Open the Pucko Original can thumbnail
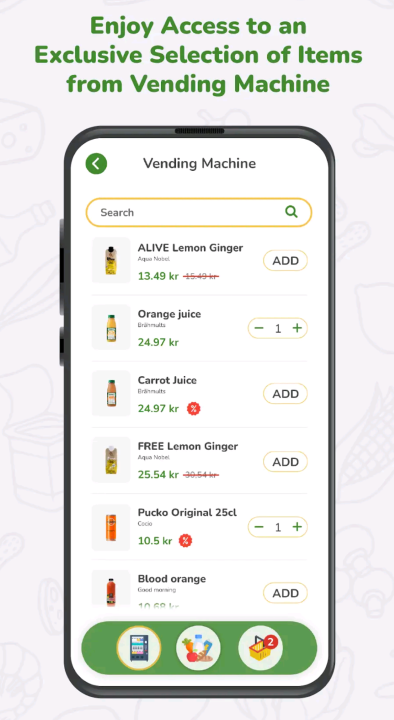This screenshot has height=720, width=394. point(111,527)
